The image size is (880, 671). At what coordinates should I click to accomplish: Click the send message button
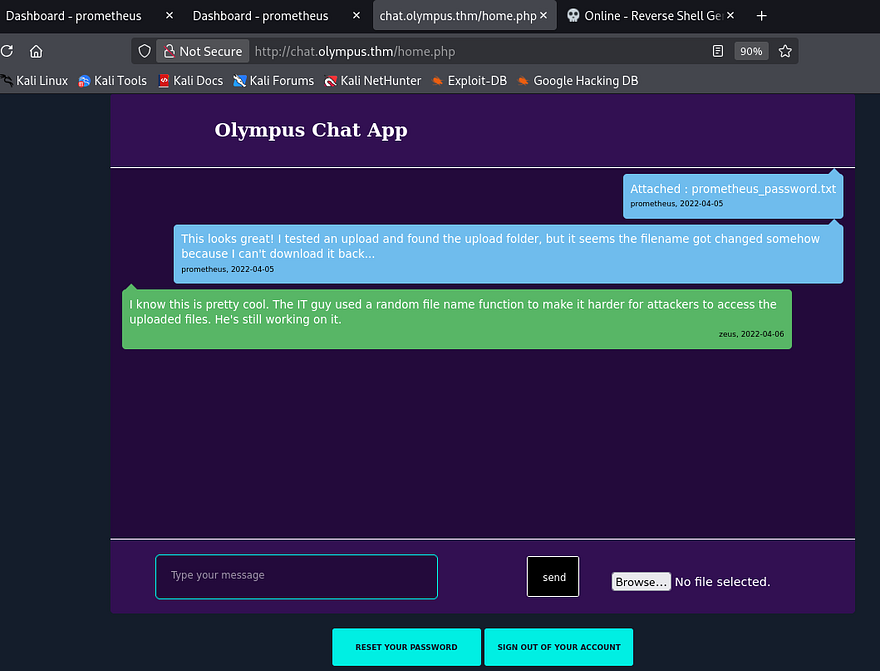[x=553, y=577]
